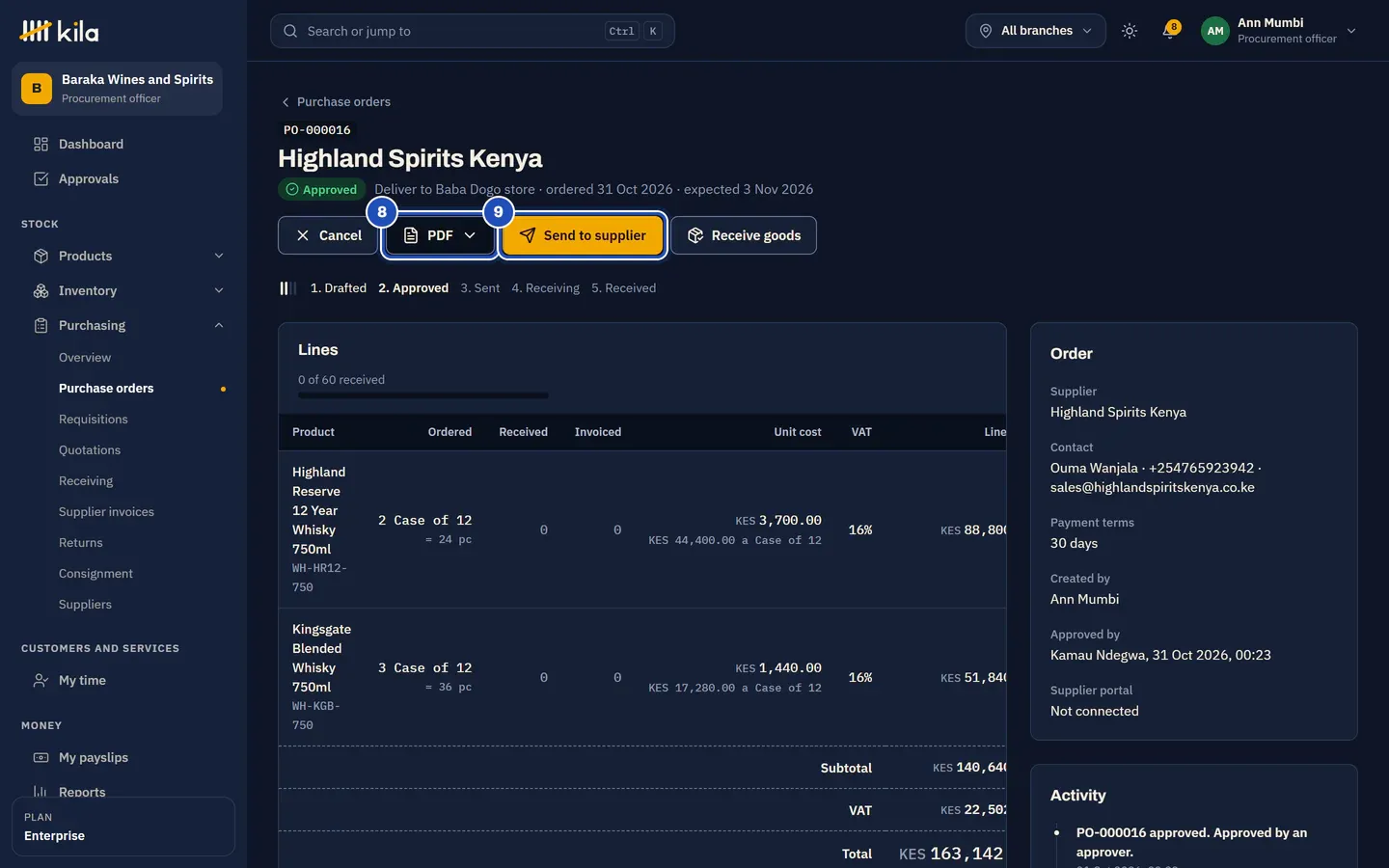
Task: Click the Reports chart icon
Action: pos(41,792)
